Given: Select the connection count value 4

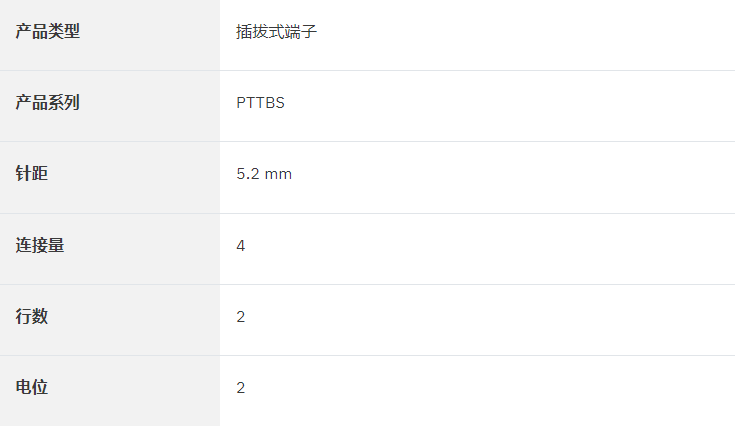Looking at the screenshot, I should coord(240,246).
